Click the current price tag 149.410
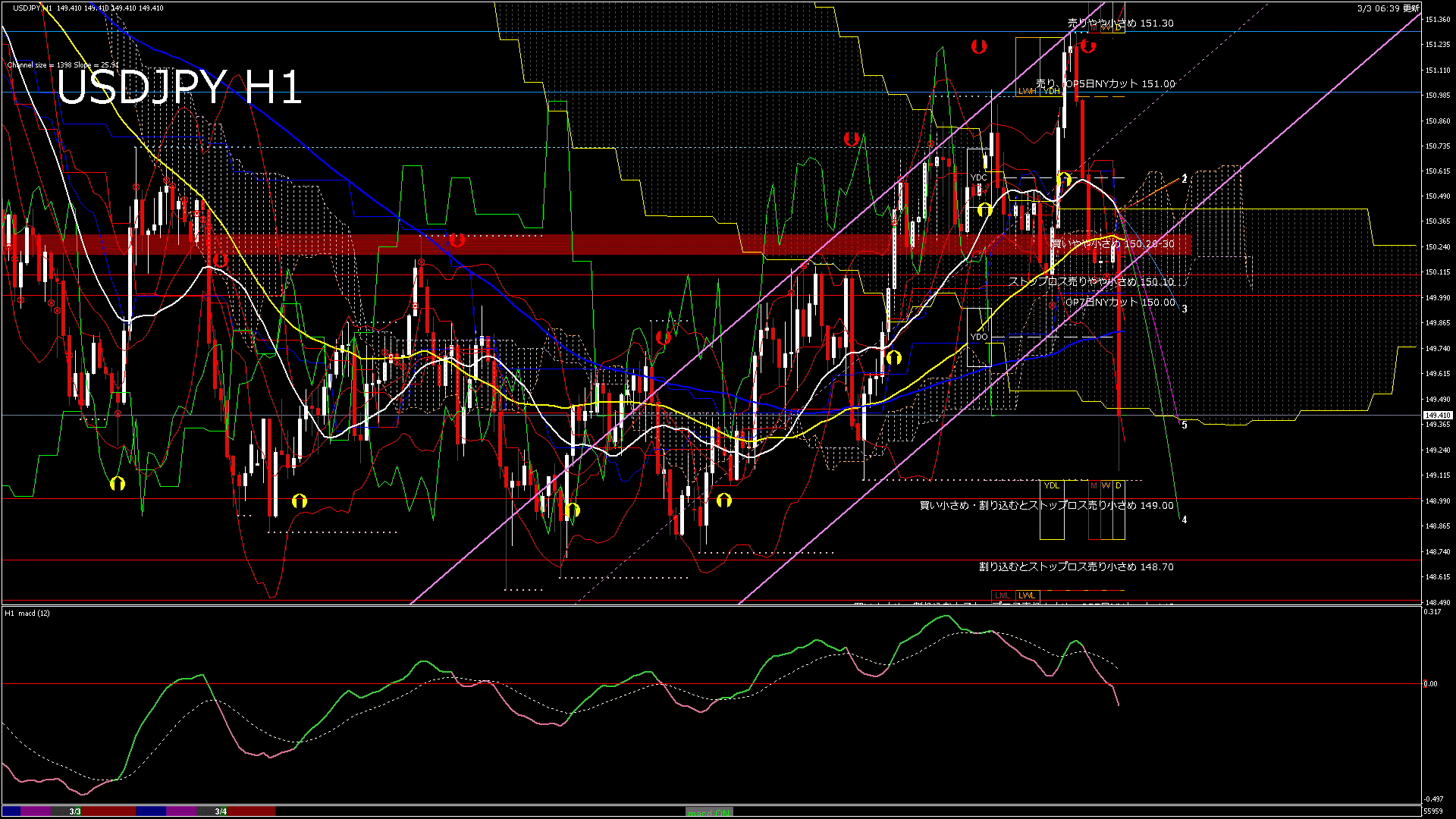 1437,415
